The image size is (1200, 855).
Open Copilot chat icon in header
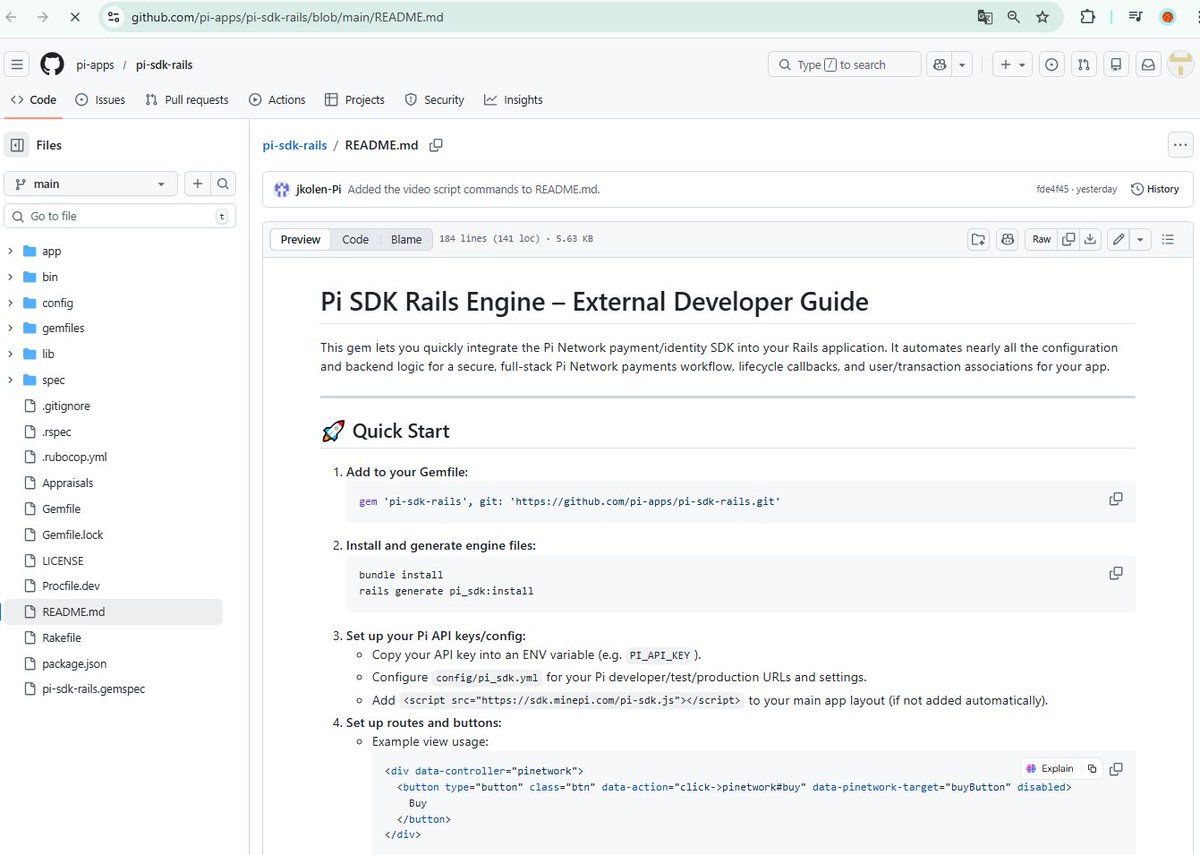[x=939, y=65]
